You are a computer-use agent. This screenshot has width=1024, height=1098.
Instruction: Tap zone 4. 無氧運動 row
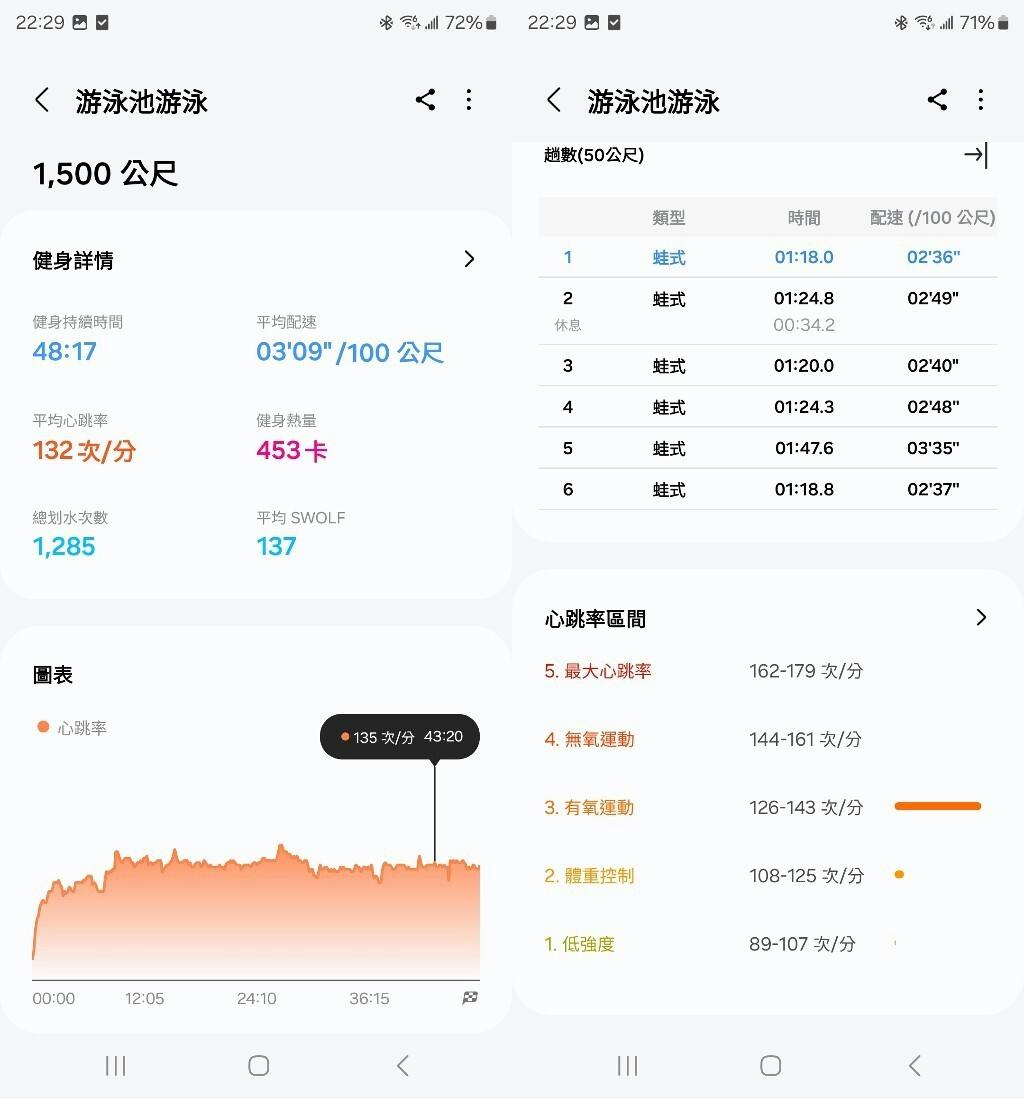768,739
